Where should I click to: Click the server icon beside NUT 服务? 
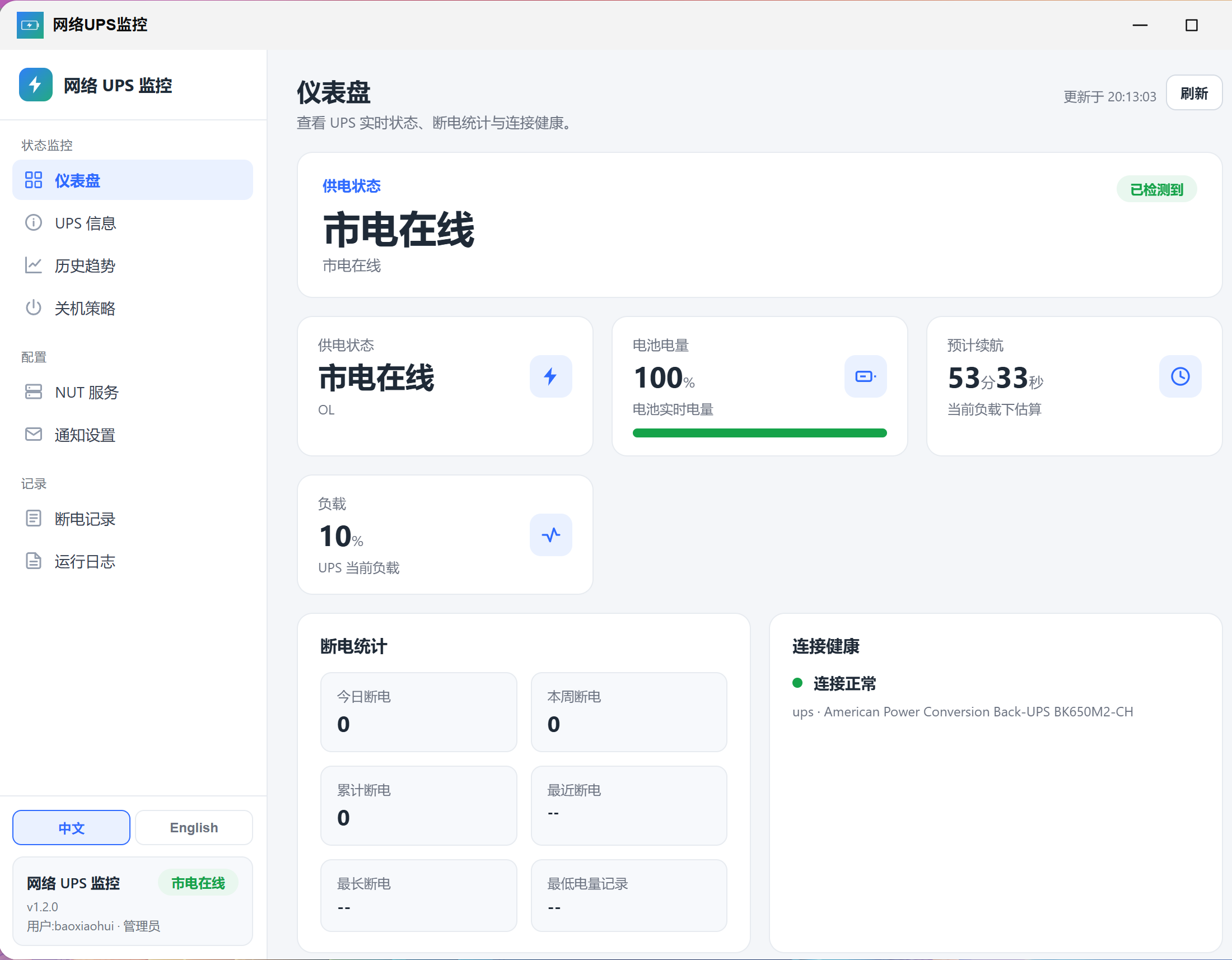[x=33, y=392]
